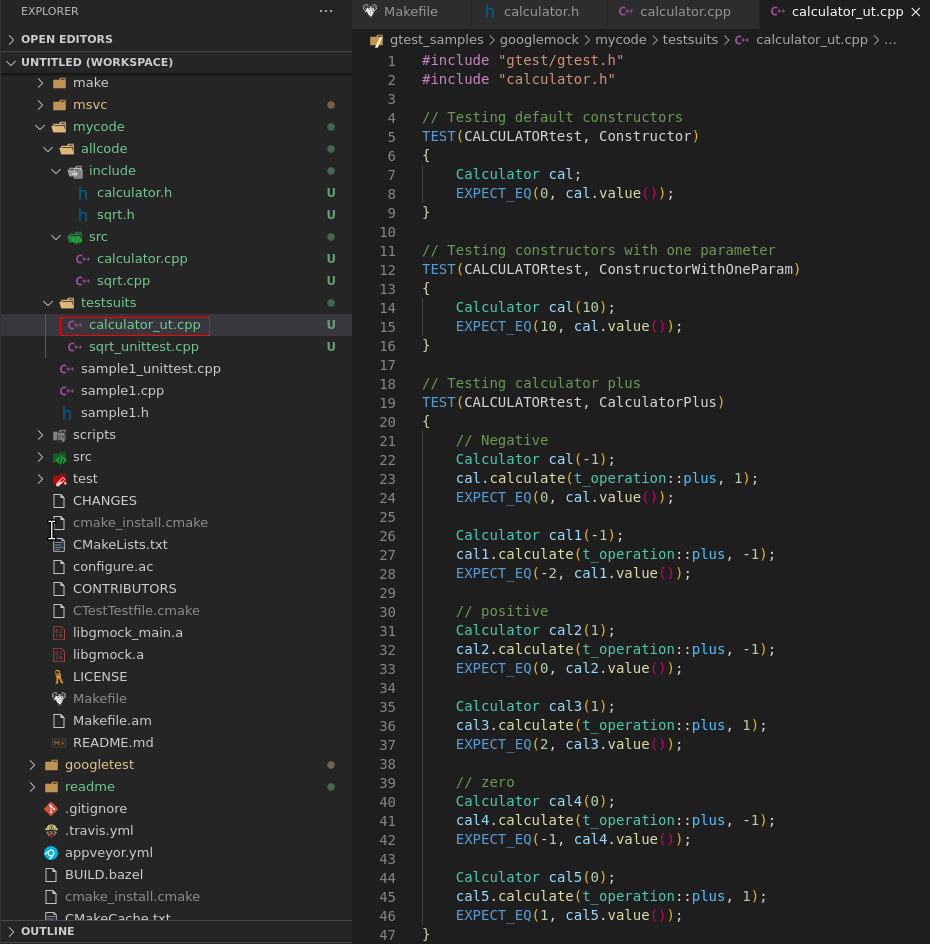Expand the scripts folder
The image size is (930, 944).
click(40, 435)
